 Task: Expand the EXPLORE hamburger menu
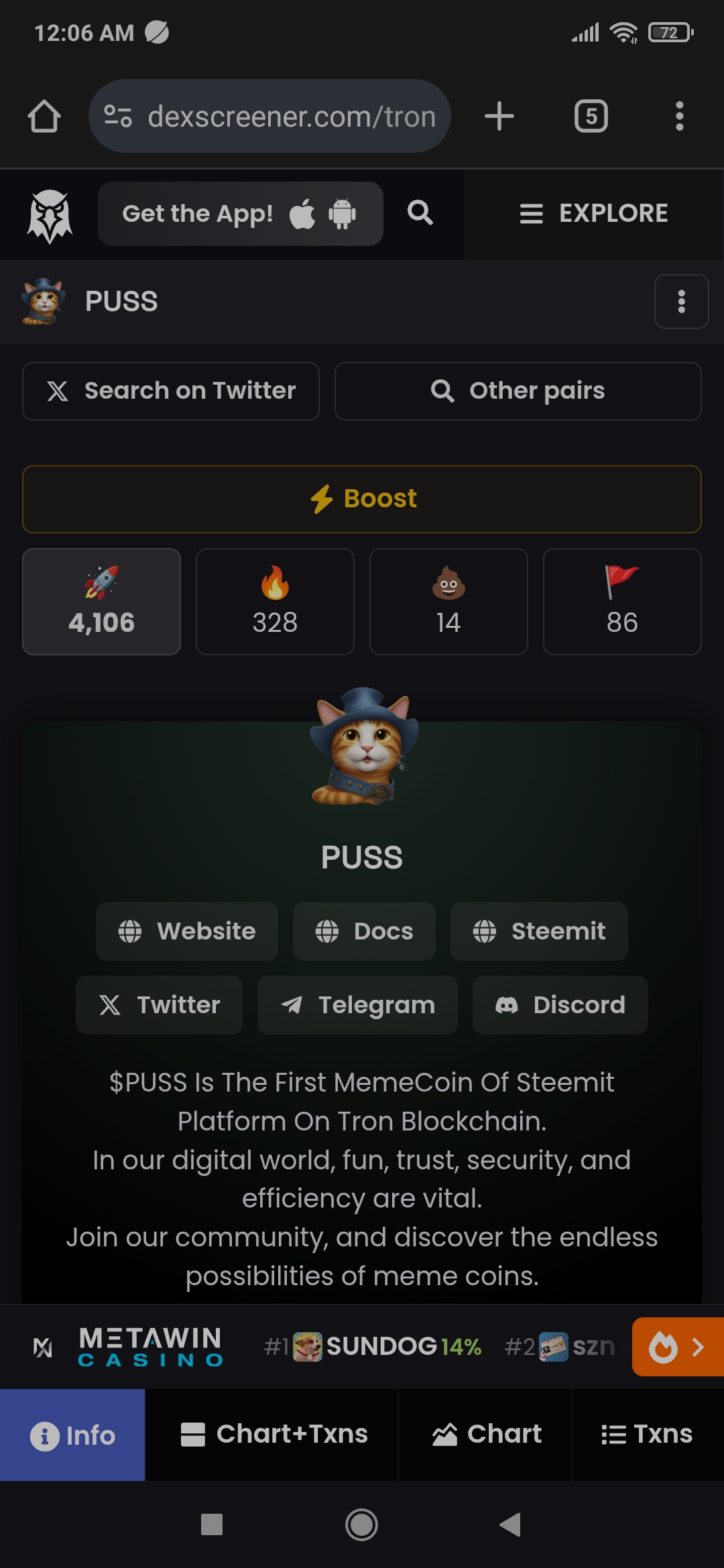594,214
